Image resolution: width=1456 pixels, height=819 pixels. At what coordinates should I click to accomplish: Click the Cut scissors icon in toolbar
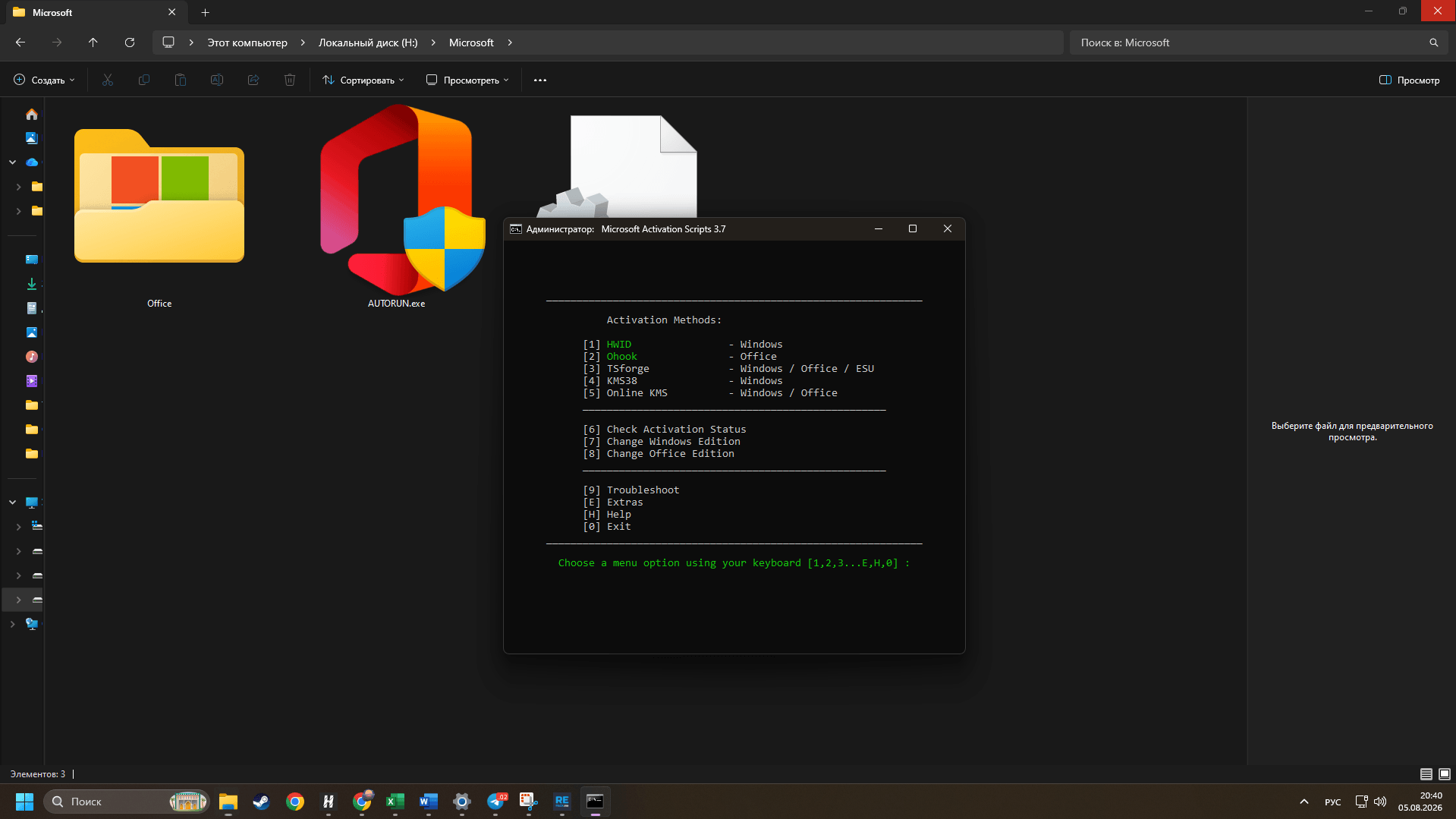[x=108, y=80]
